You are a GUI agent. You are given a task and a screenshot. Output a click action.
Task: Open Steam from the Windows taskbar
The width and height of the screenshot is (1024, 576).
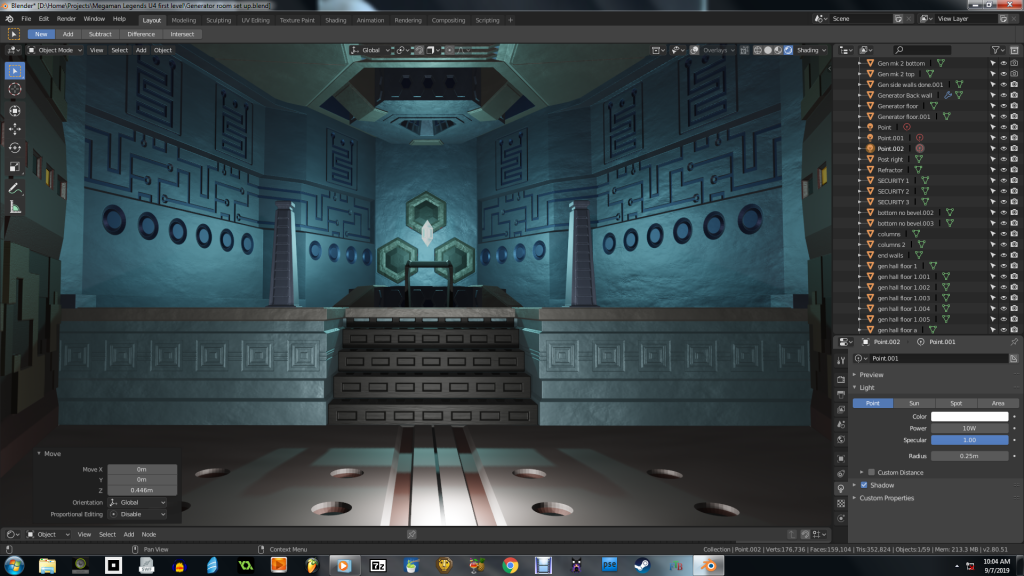[x=642, y=566]
